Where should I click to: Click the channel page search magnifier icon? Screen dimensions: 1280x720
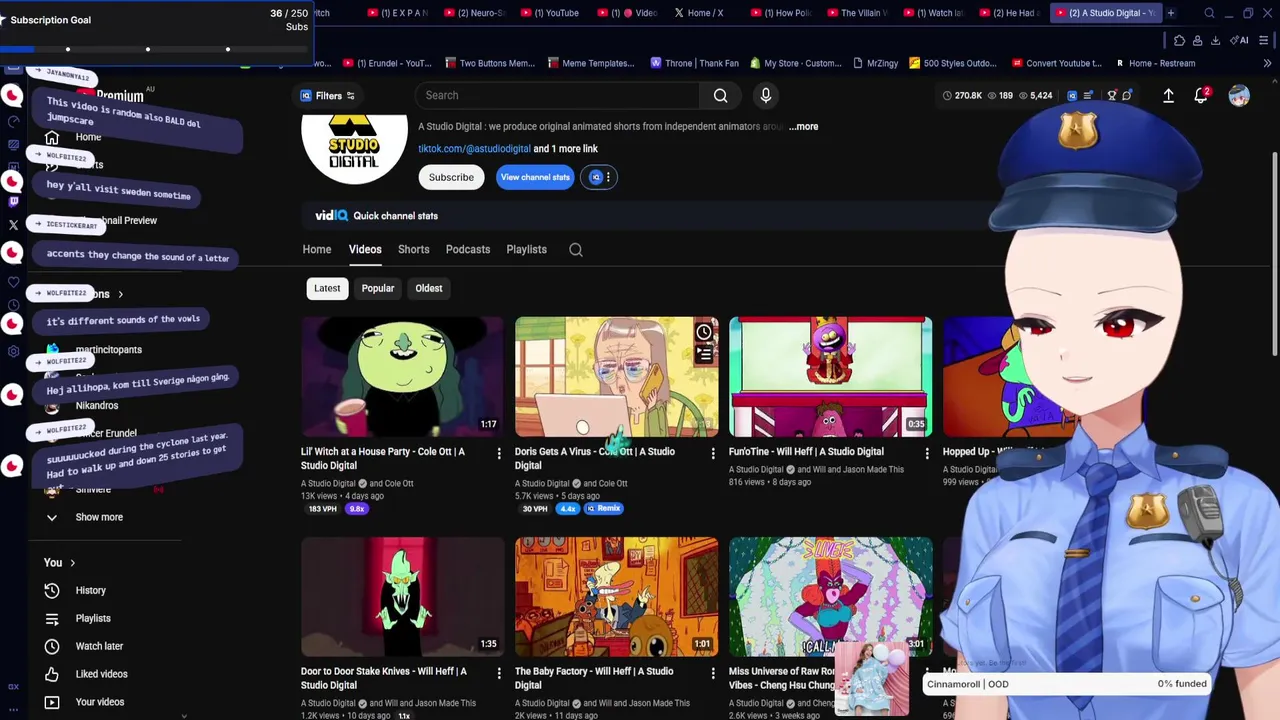[576, 250]
